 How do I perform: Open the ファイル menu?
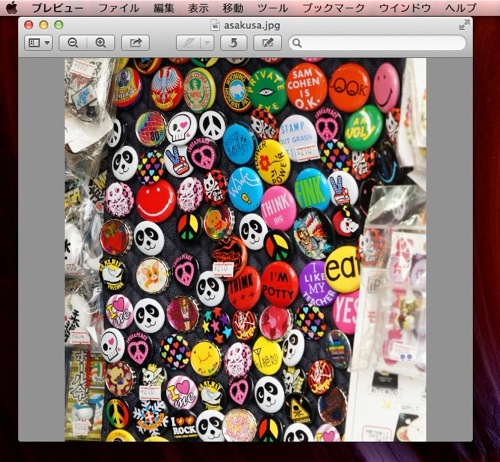(119, 8)
